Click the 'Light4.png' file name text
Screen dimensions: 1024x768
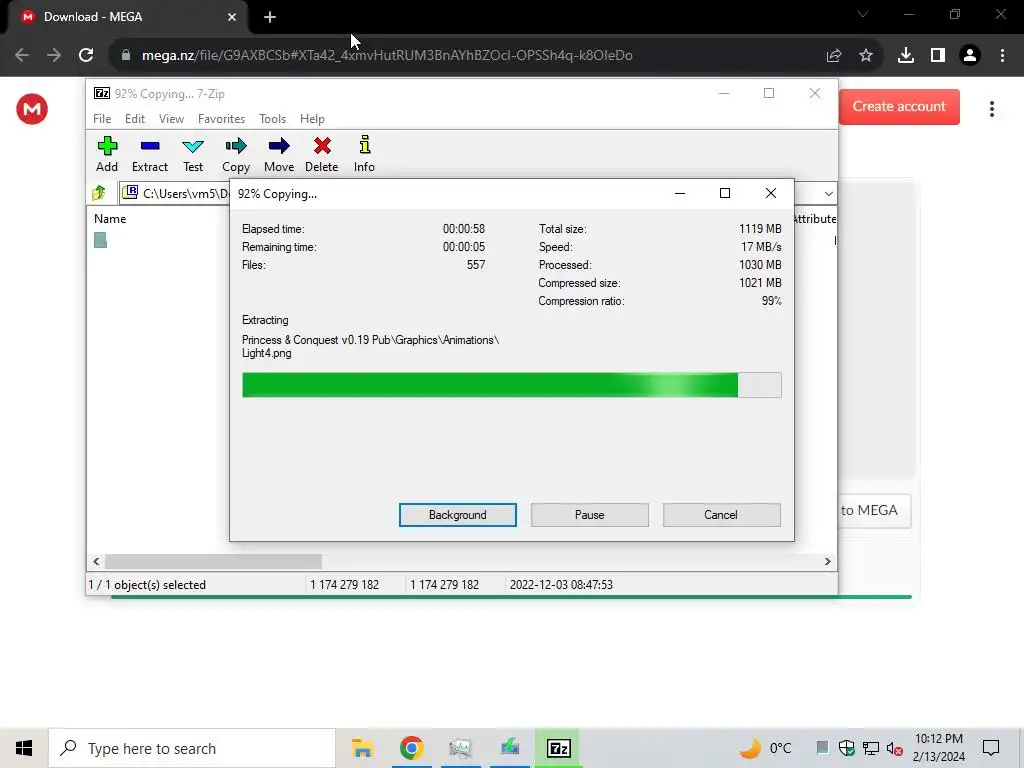pyautogui.click(x=266, y=353)
